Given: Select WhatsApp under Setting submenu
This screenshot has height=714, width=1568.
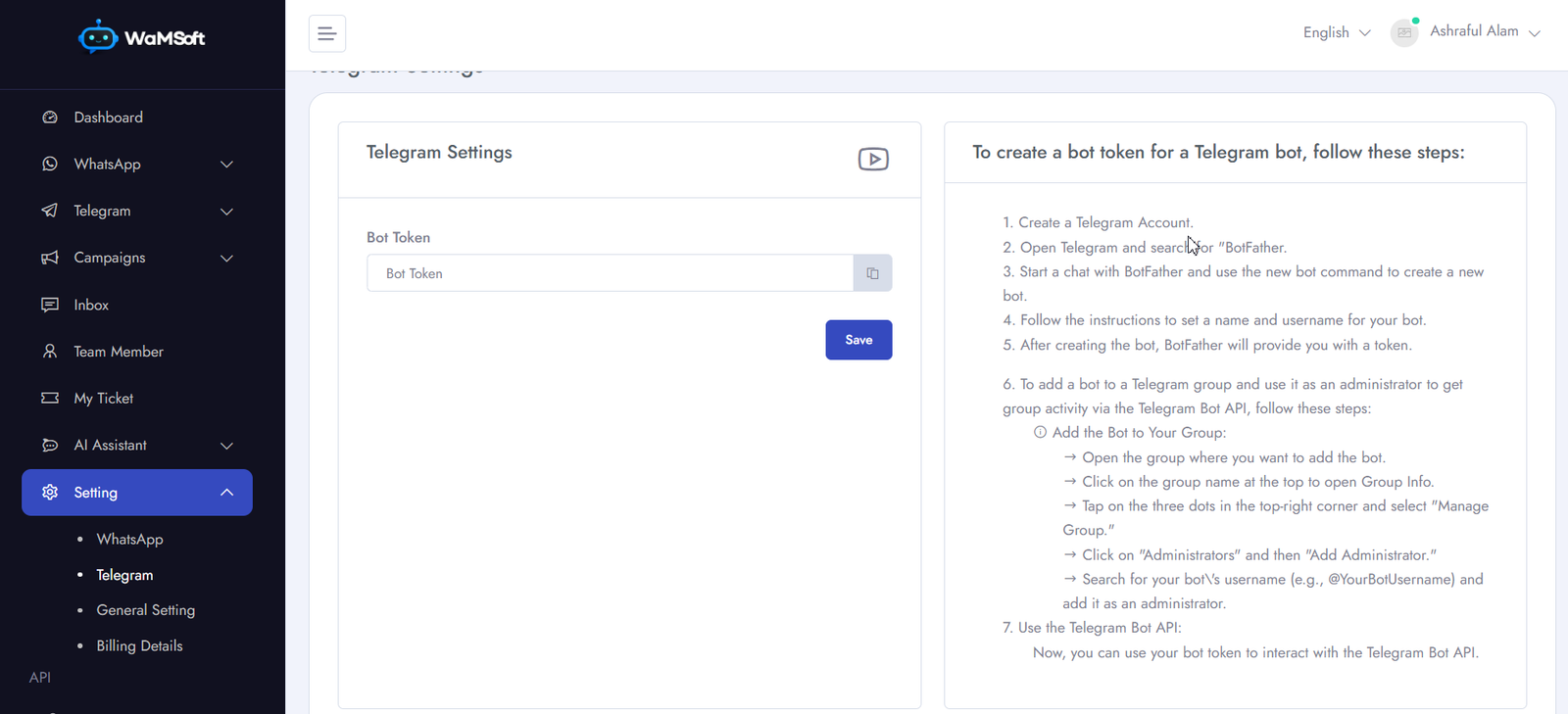Looking at the screenshot, I should (129, 540).
